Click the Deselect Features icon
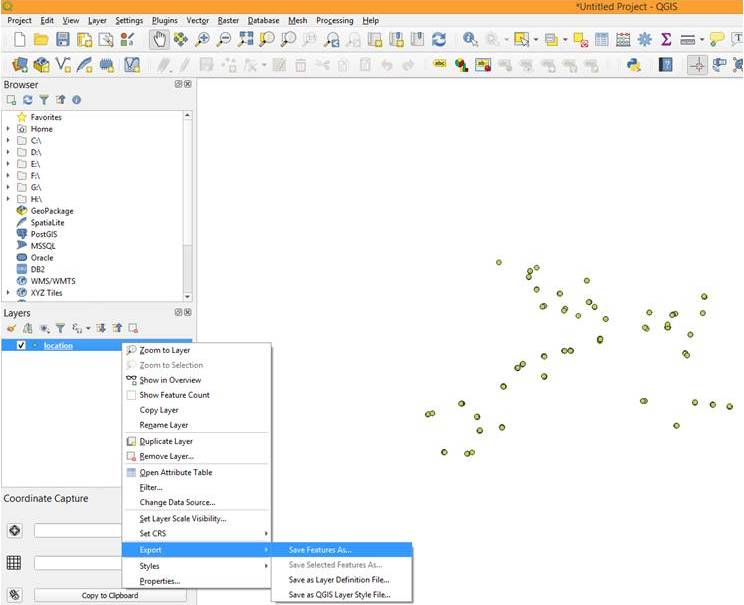744x605 pixels. pos(580,40)
